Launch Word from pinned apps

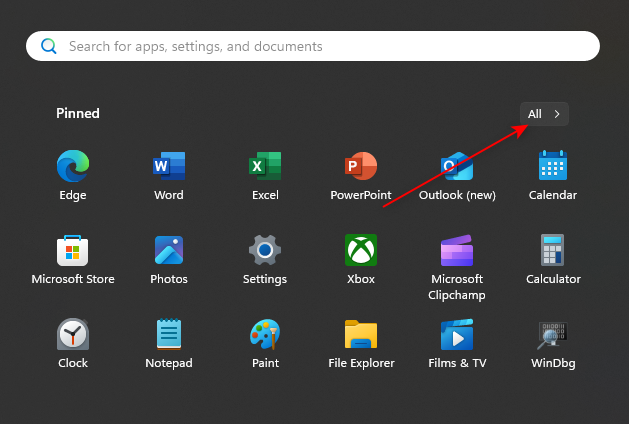169,166
